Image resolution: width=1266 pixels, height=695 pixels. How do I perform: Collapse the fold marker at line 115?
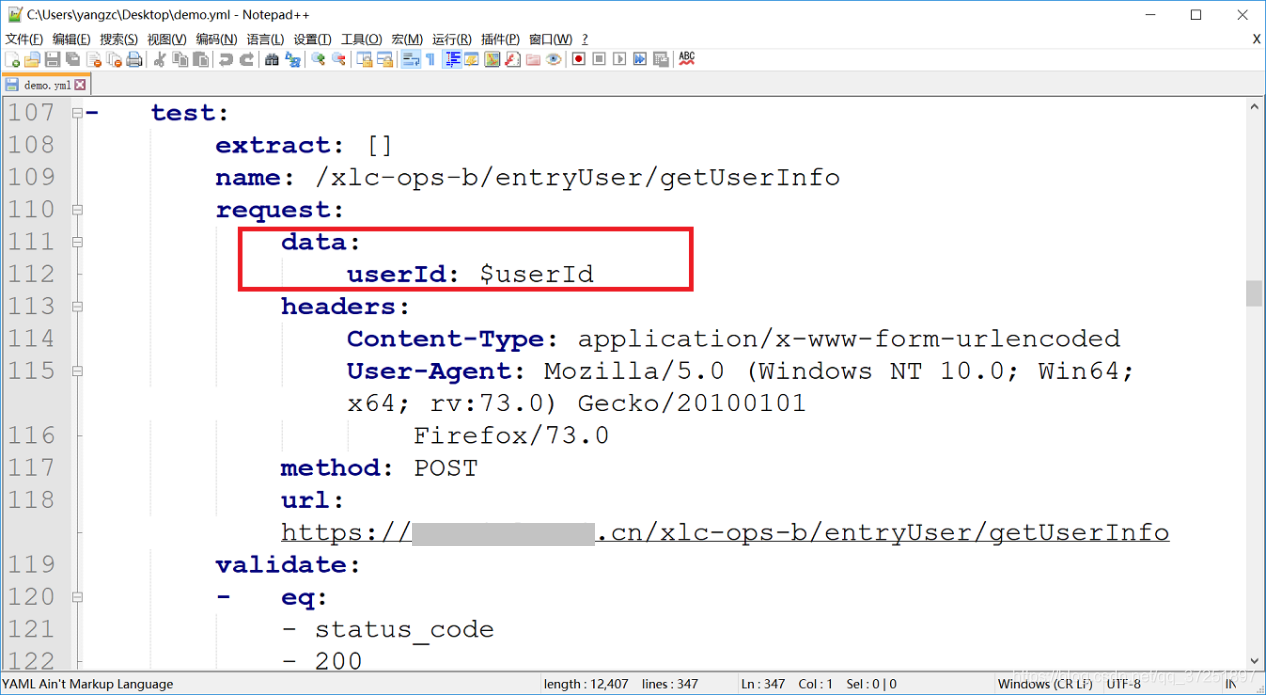77,371
